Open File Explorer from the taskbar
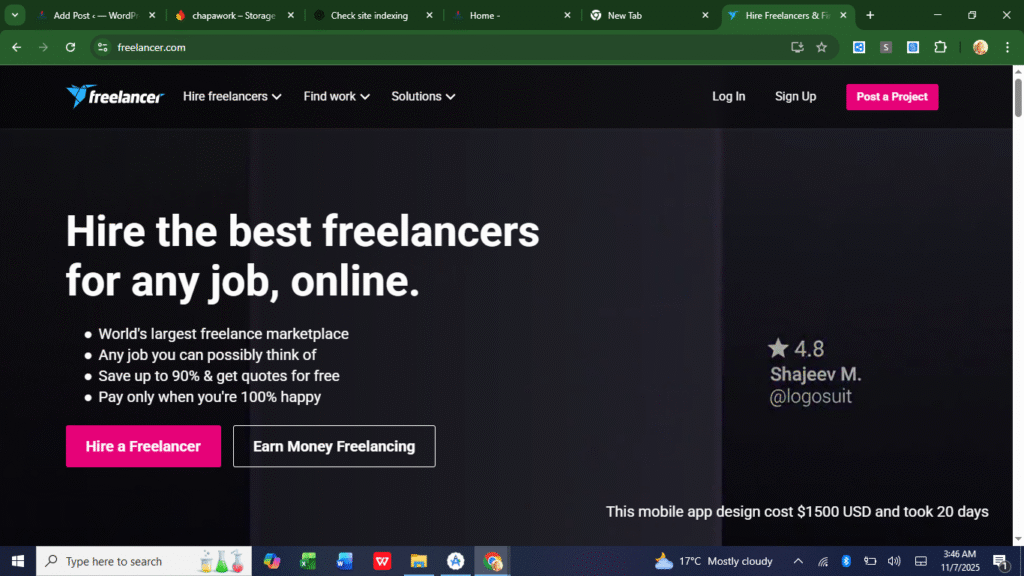This screenshot has width=1024, height=576. tap(419, 561)
